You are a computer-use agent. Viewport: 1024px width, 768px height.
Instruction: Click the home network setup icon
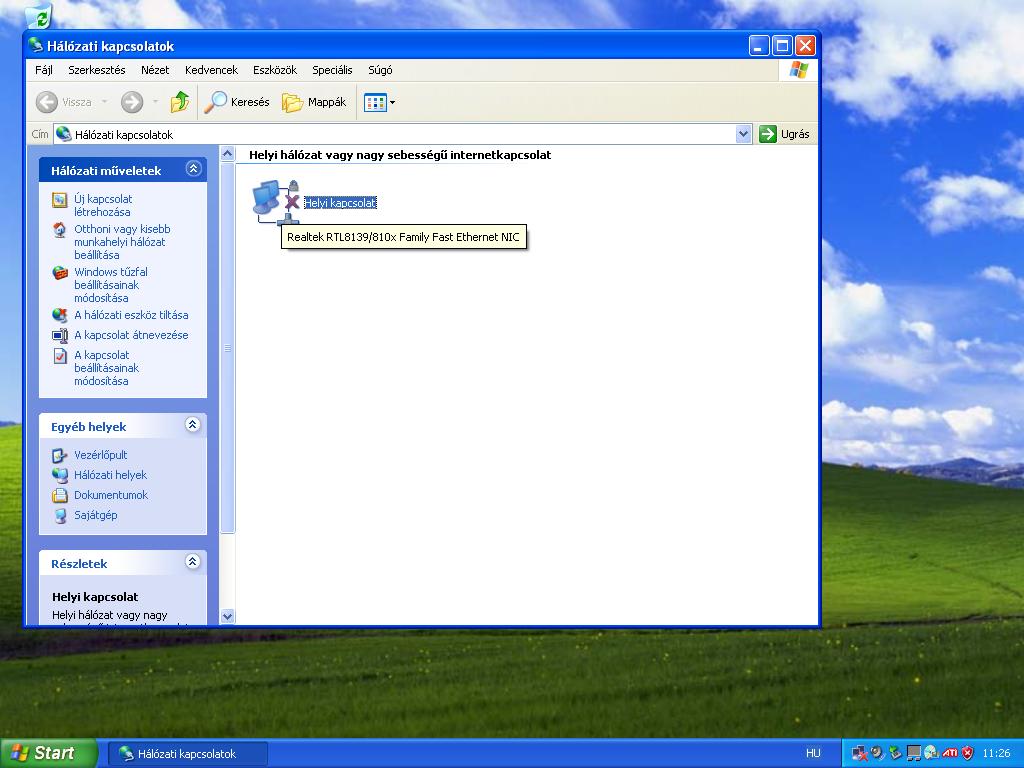59,230
